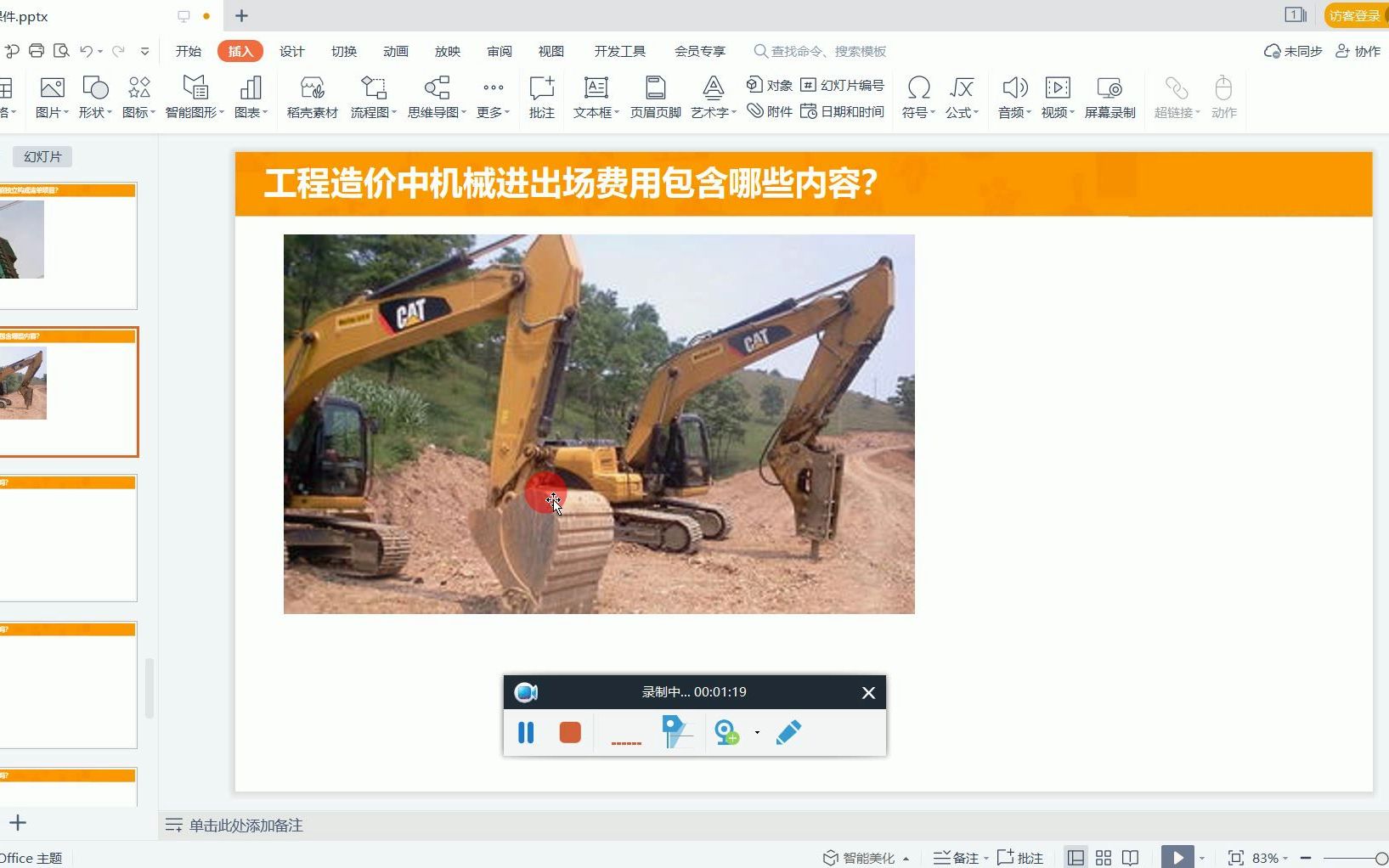This screenshot has height=868, width=1389.
Task: Switch to Normal view in status bar
Action: click(1076, 858)
